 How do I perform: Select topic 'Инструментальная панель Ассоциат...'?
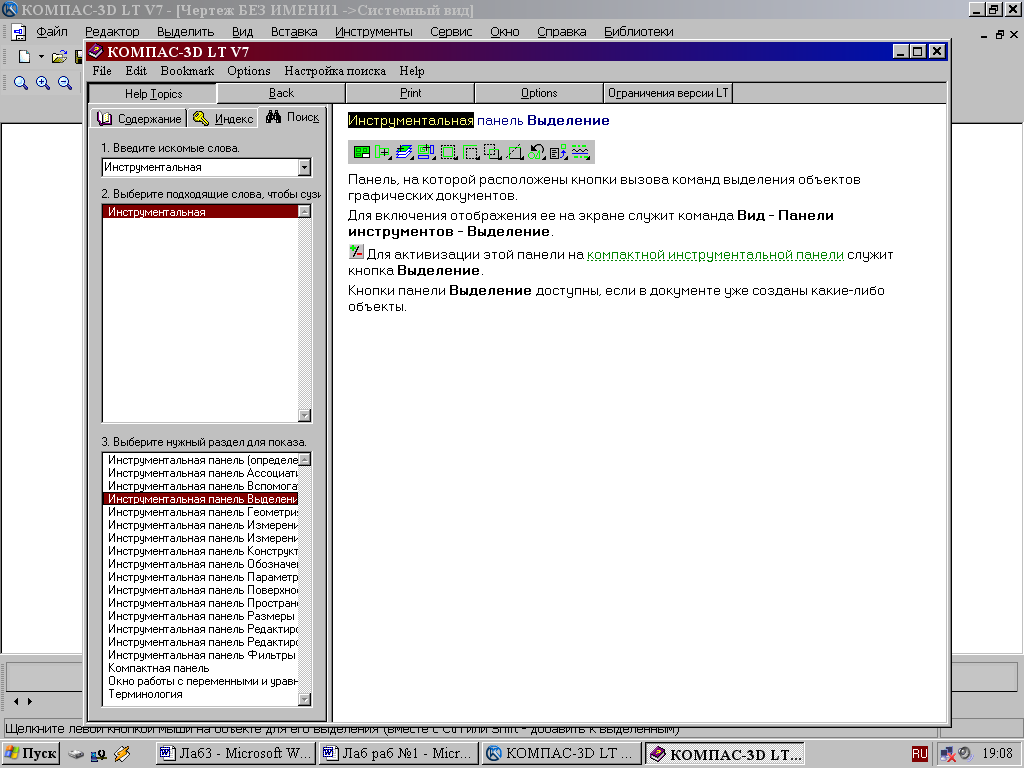pyautogui.click(x=200, y=473)
